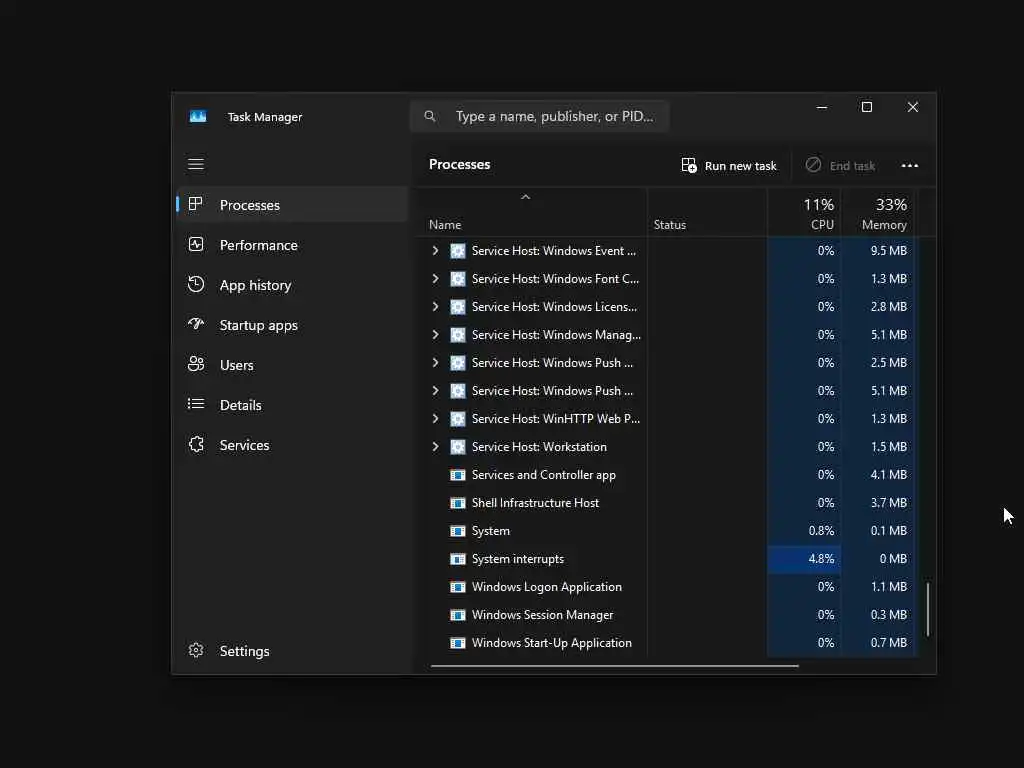
Task: Click the System interrupts process icon
Action: click(458, 559)
